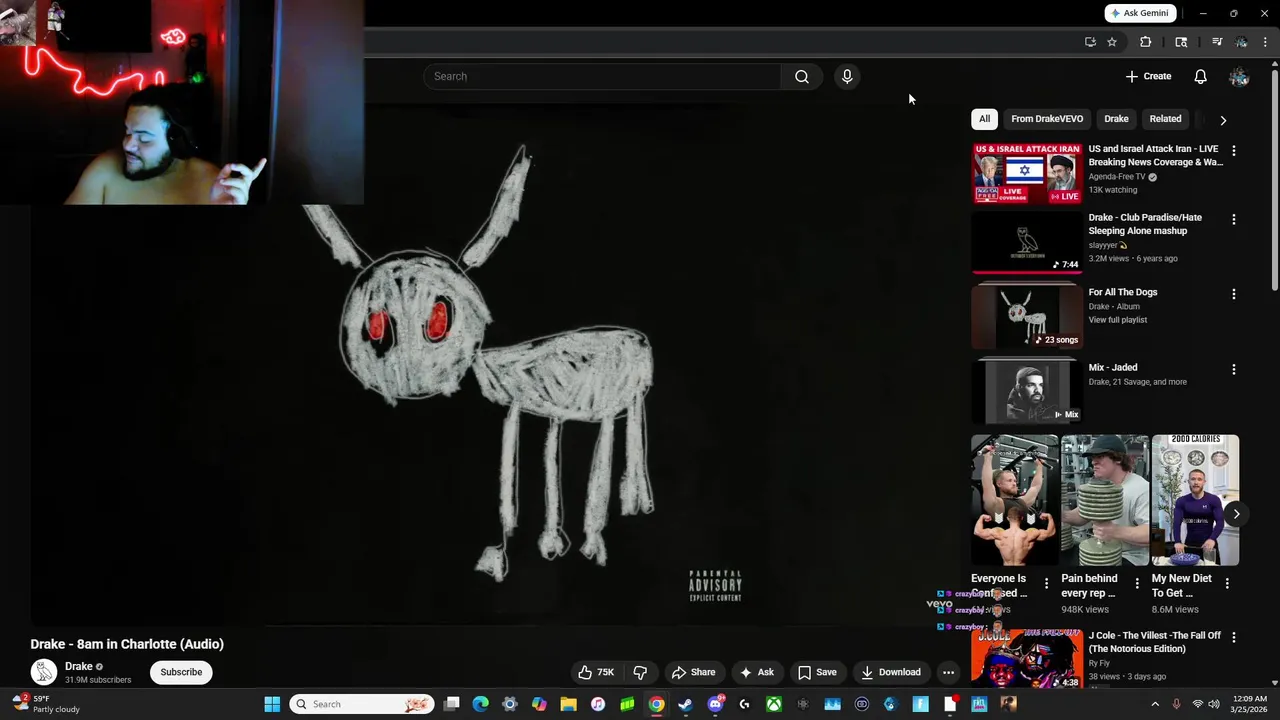Select the All filter chip

pyautogui.click(x=984, y=119)
